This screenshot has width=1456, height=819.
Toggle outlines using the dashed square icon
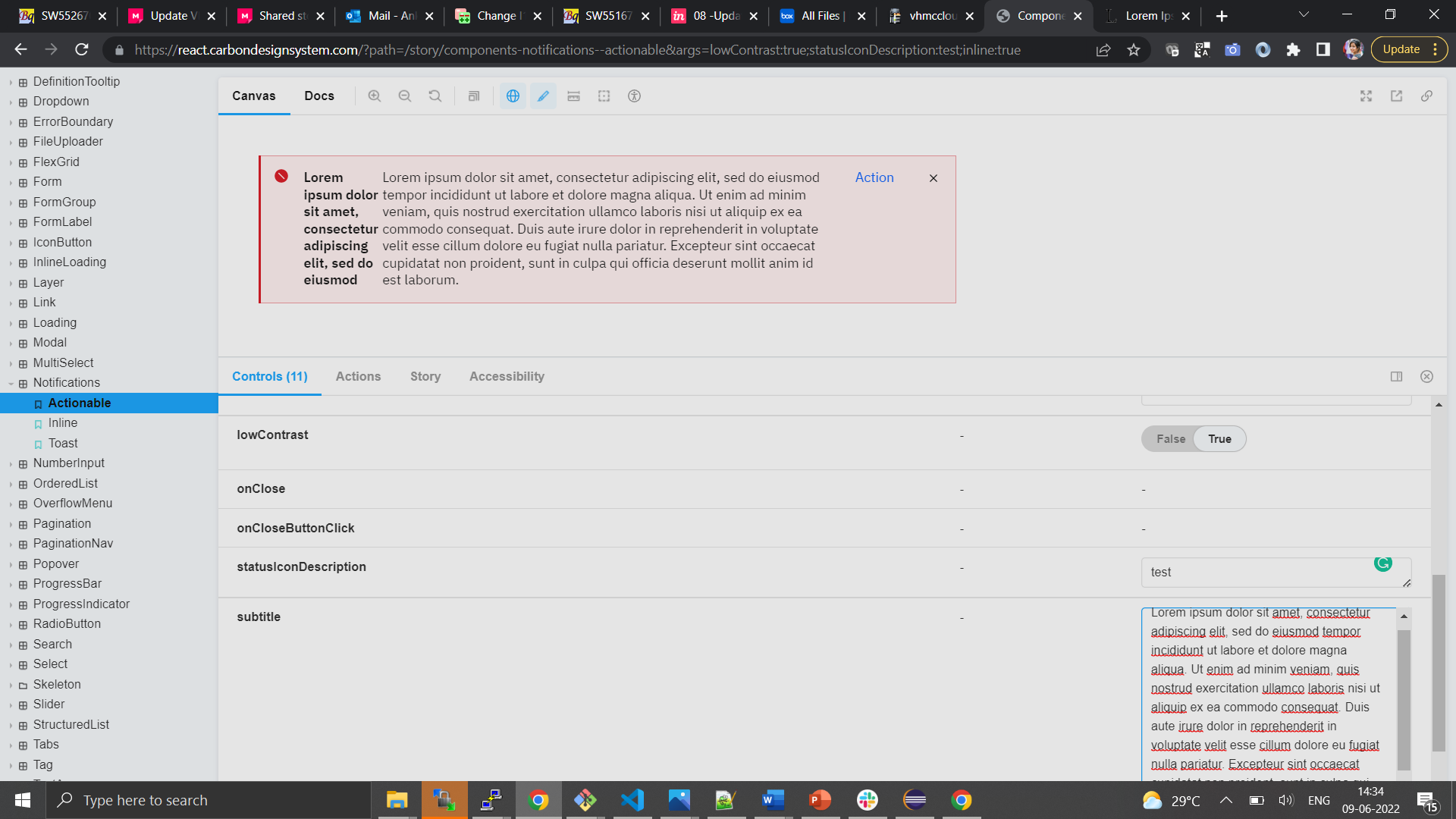(604, 96)
